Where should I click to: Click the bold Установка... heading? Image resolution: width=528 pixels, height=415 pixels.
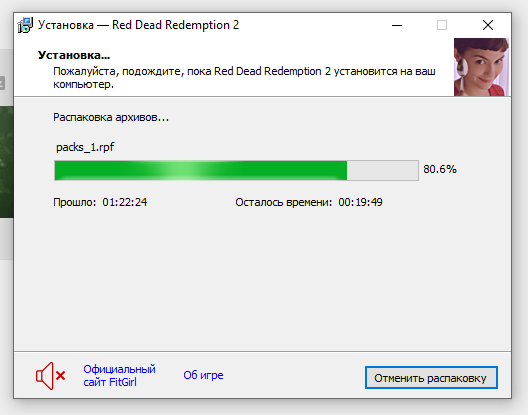(x=74, y=55)
